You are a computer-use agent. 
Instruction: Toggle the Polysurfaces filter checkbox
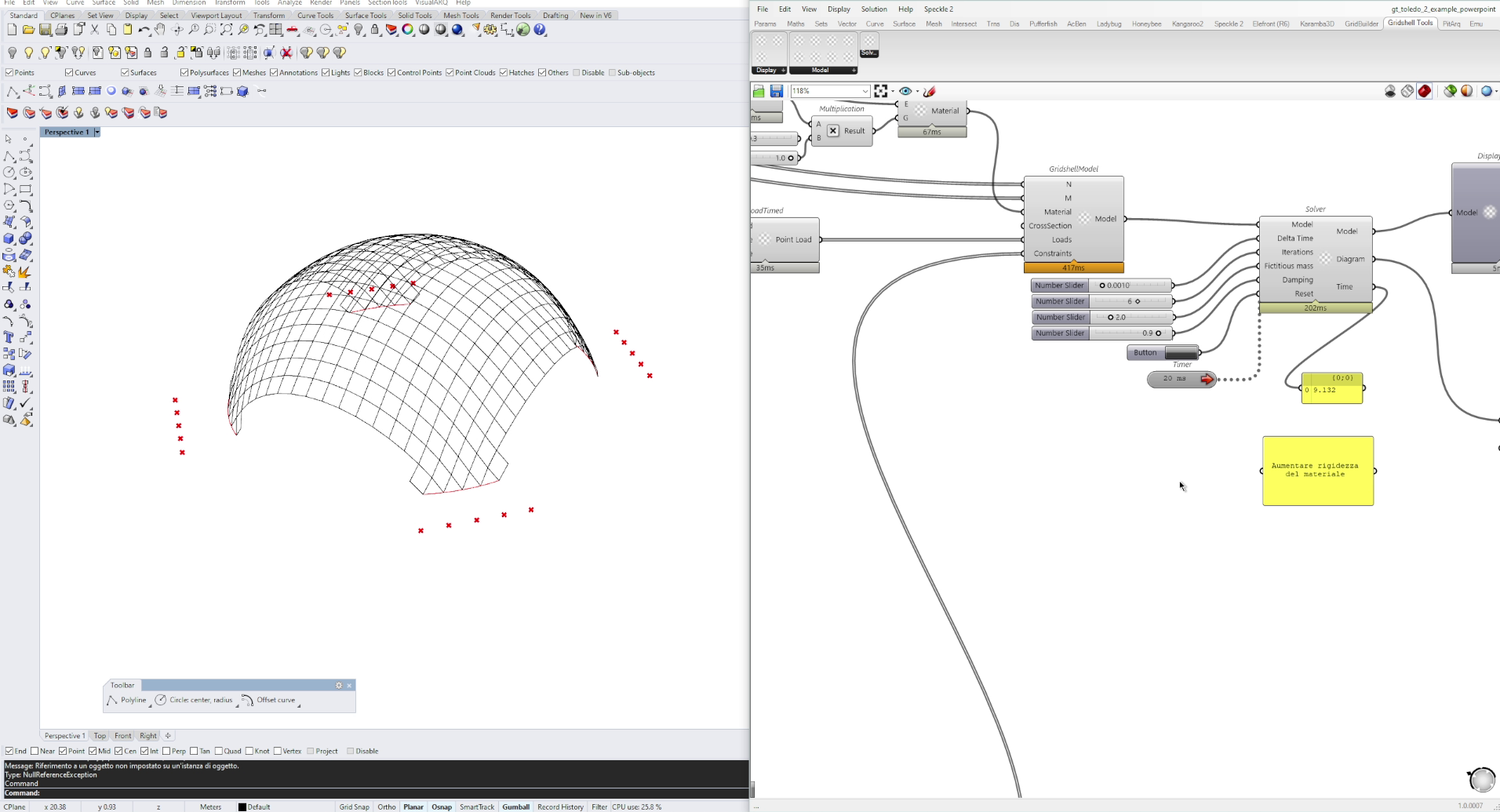[x=184, y=72]
